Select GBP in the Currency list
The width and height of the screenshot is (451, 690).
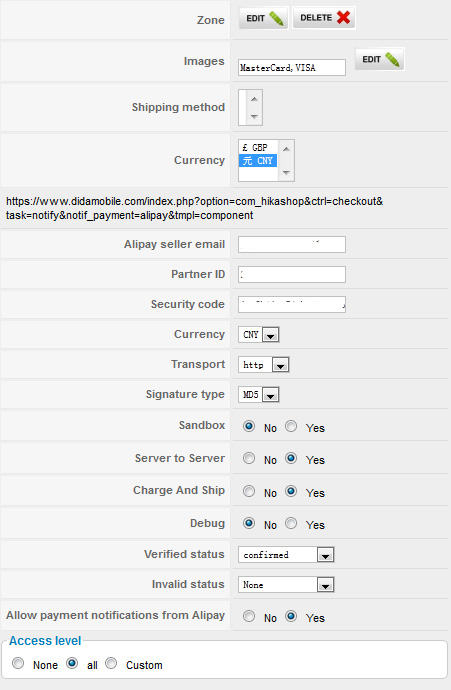pos(258,147)
